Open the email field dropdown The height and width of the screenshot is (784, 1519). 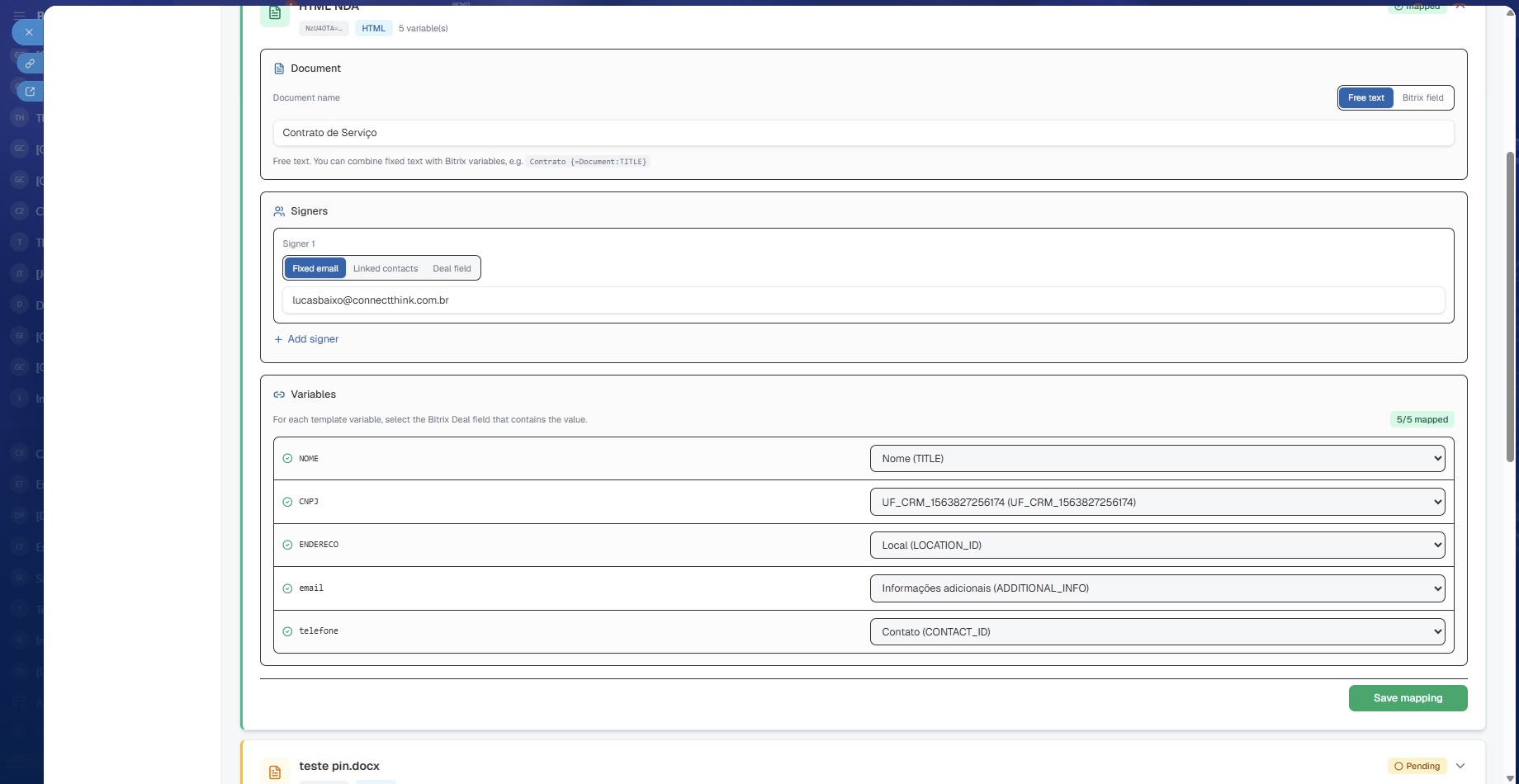coord(1157,588)
